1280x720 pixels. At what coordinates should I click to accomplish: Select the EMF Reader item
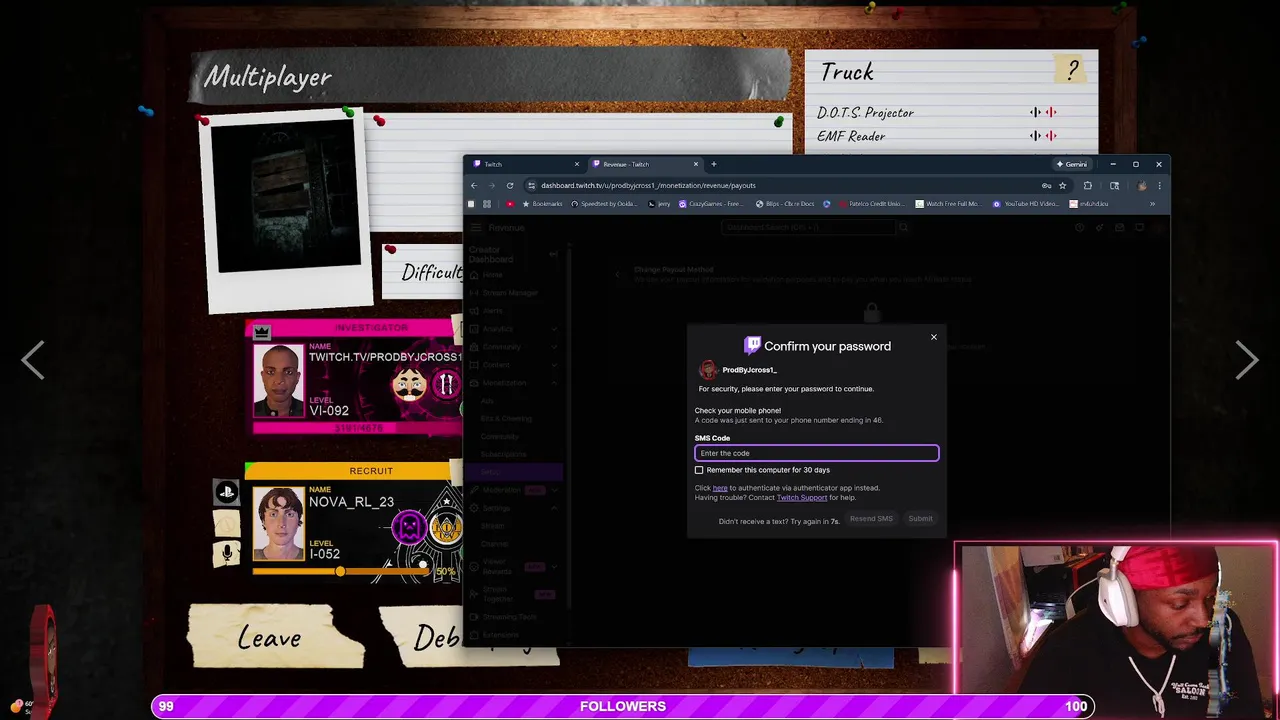pyautogui.click(x=851, y=136)
